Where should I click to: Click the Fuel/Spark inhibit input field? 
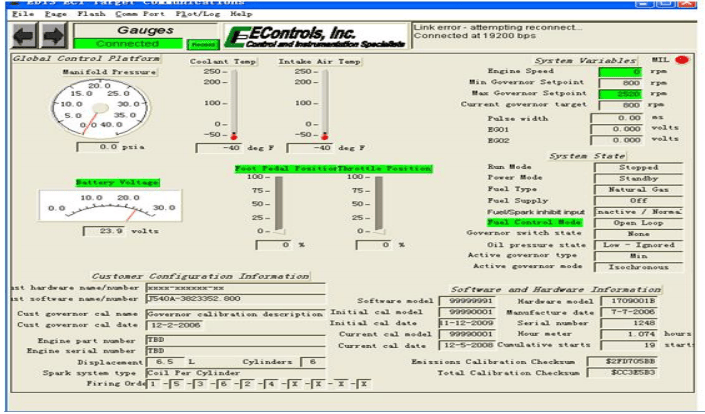pos(638,212)
